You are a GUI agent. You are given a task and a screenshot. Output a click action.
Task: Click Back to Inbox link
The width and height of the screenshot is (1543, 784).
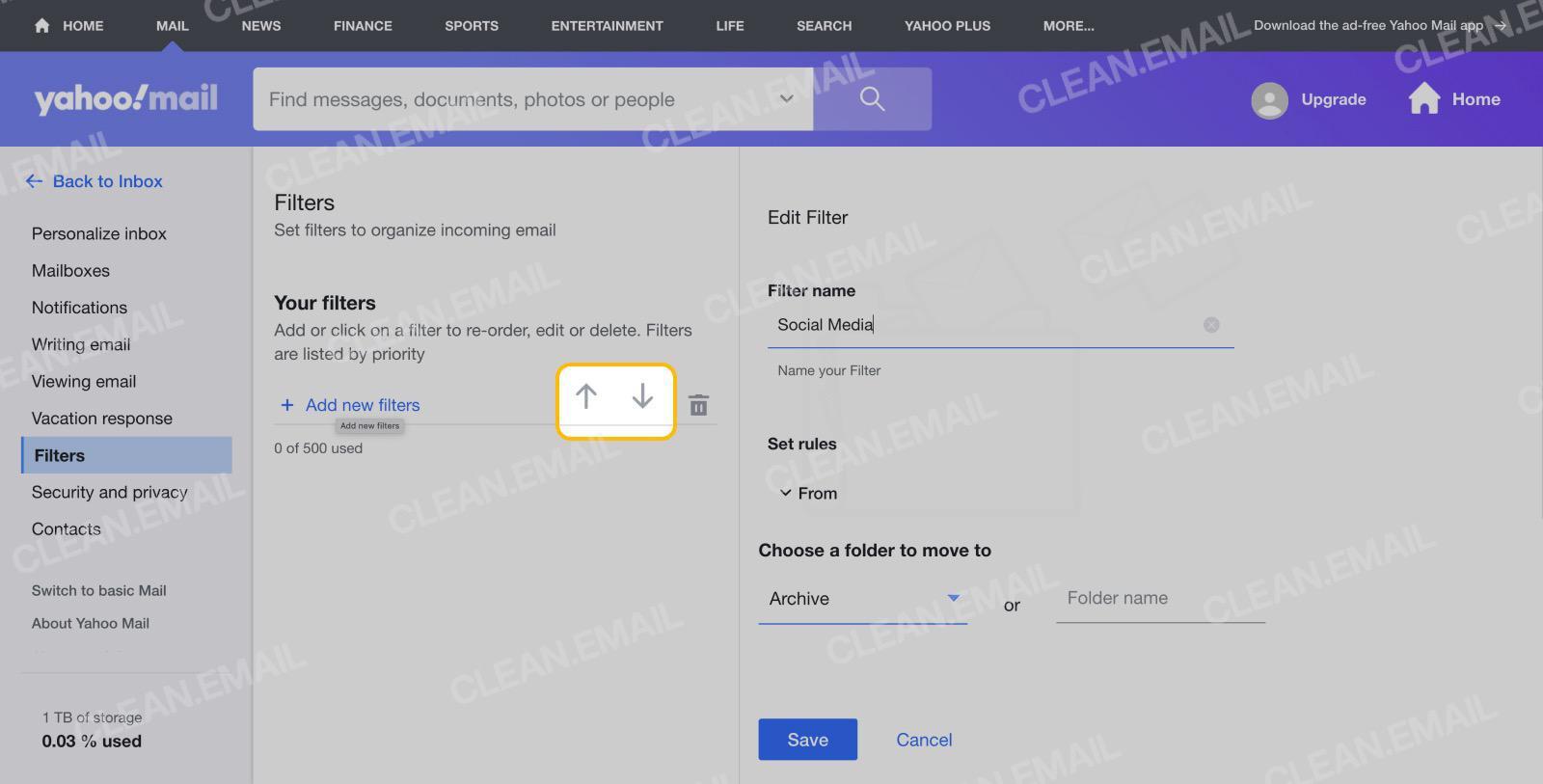click(x=107, y=181)
